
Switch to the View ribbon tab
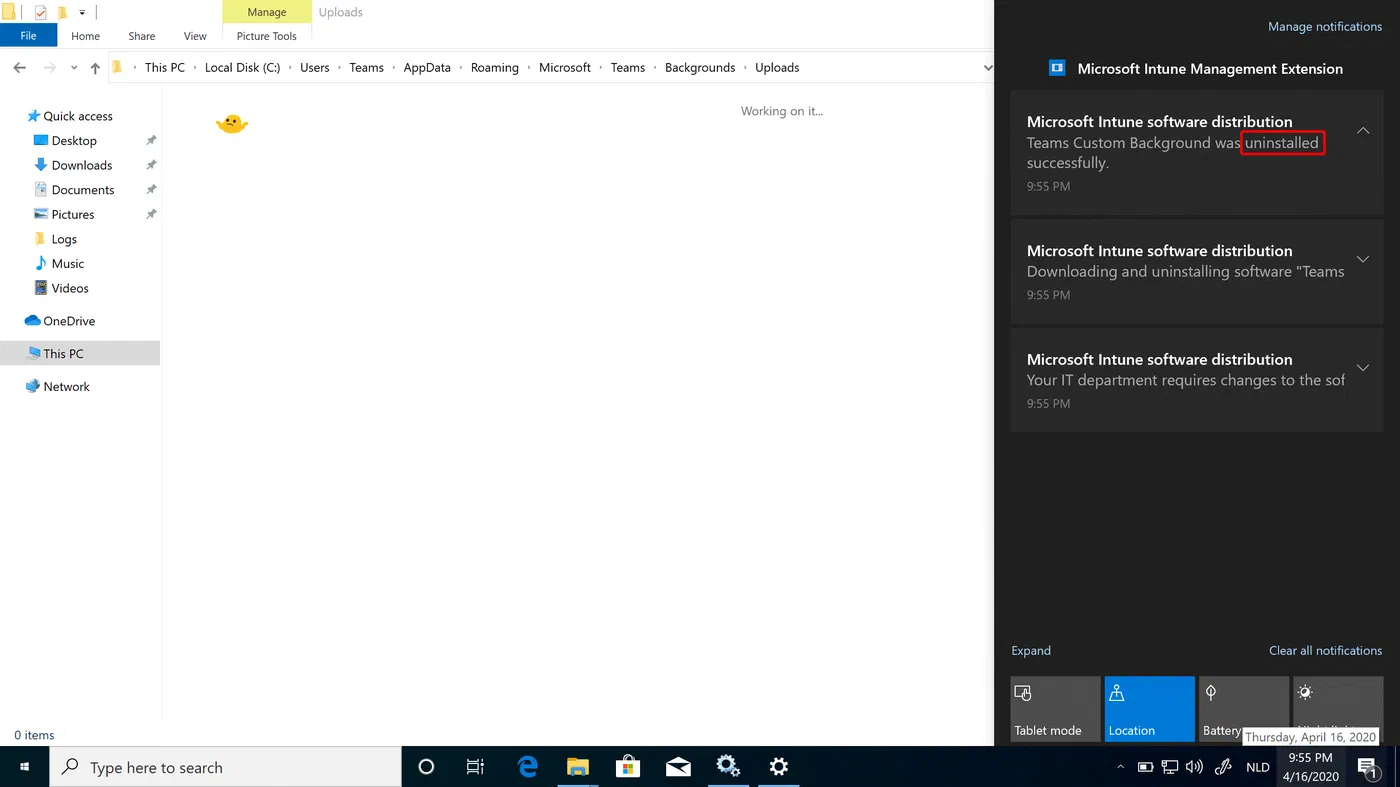(195, 36)
